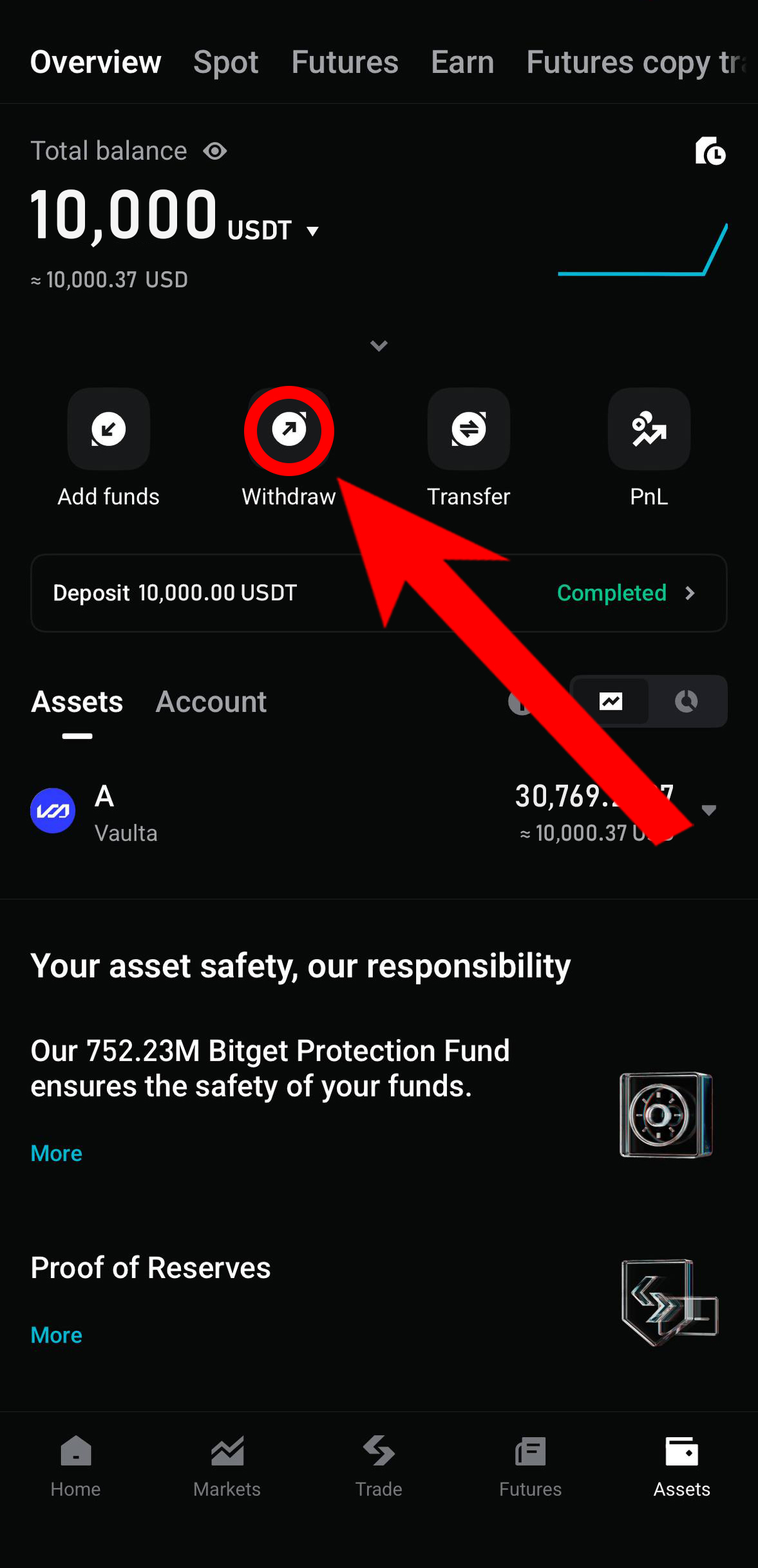Tap the Add funds icon
The image size is (758, 1568).
(x=108, y=429)
